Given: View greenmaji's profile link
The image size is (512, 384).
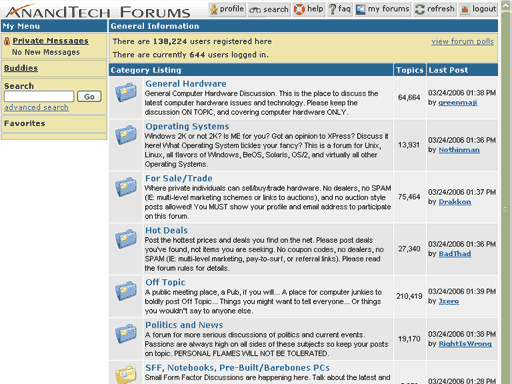Looking at the screenshot, I should [x=458, y=103].
